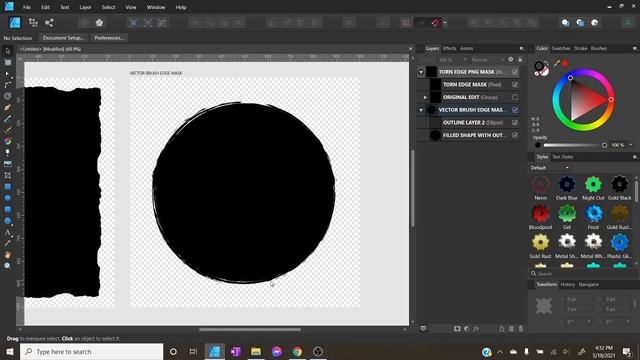640x360 pixels.
Task: Click the lock layer icon
Action: (520, 60)
